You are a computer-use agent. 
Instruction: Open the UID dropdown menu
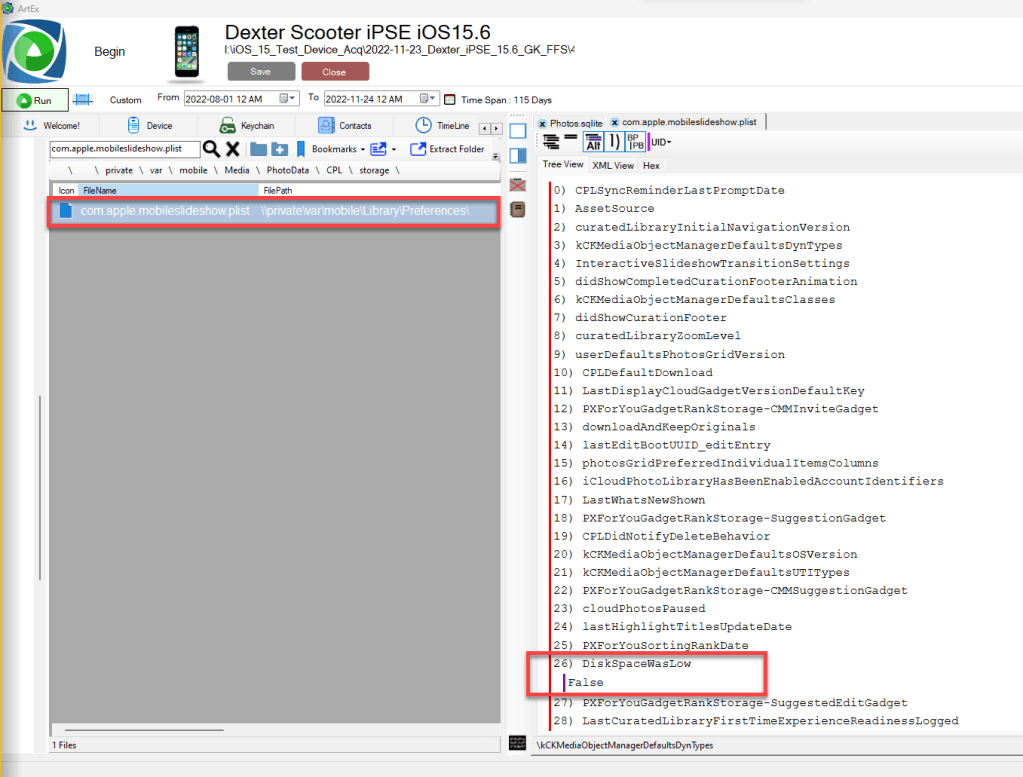[660, 142]
